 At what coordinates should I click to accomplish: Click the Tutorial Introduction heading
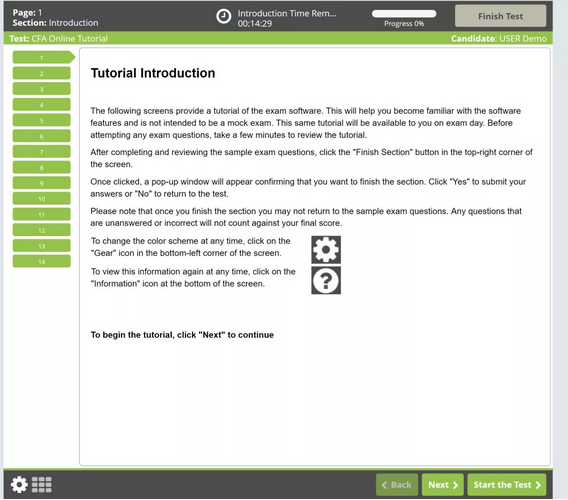pos(153,73)
